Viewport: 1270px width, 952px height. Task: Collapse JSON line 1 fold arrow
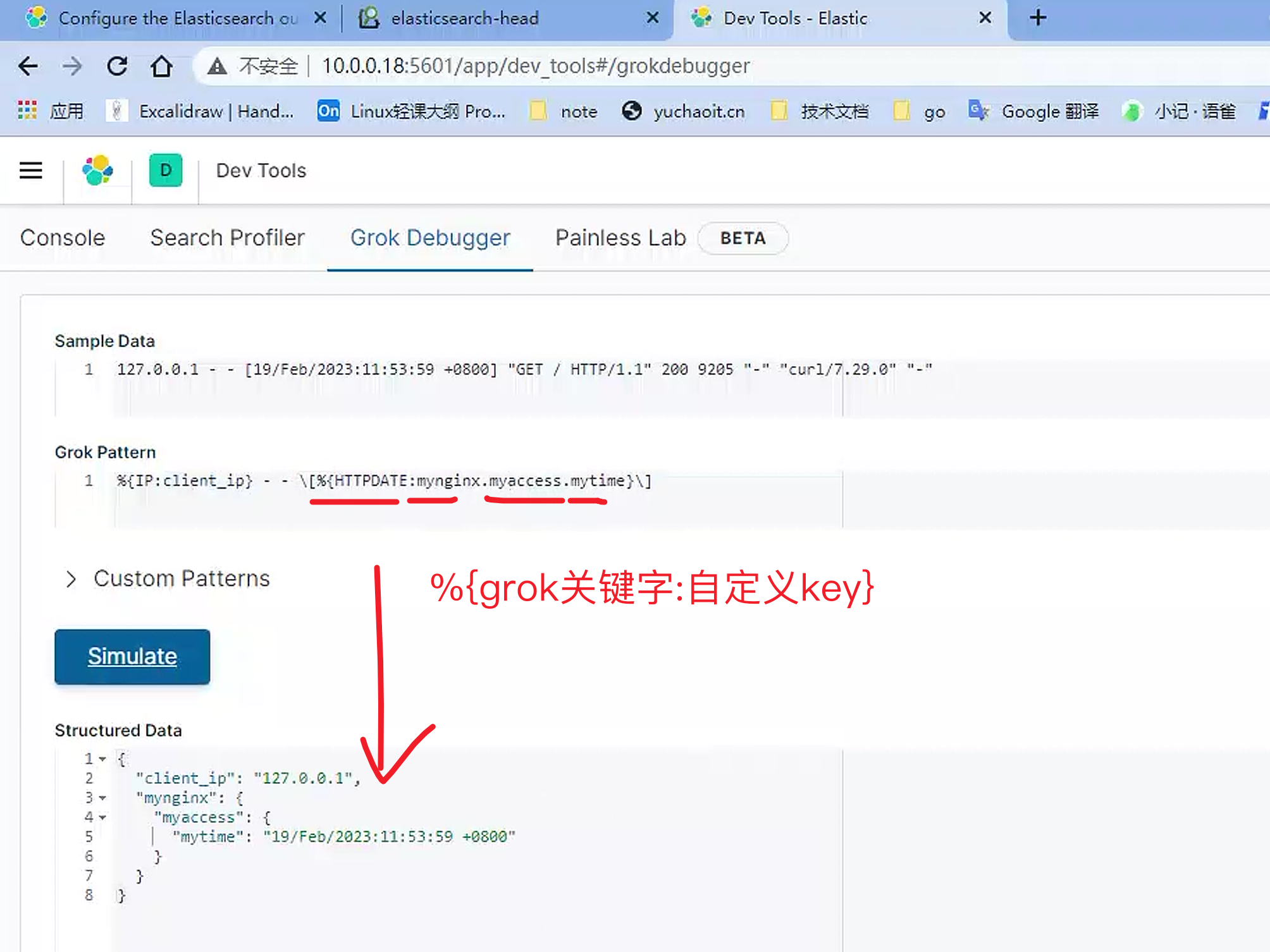click(x=102, y=759)
